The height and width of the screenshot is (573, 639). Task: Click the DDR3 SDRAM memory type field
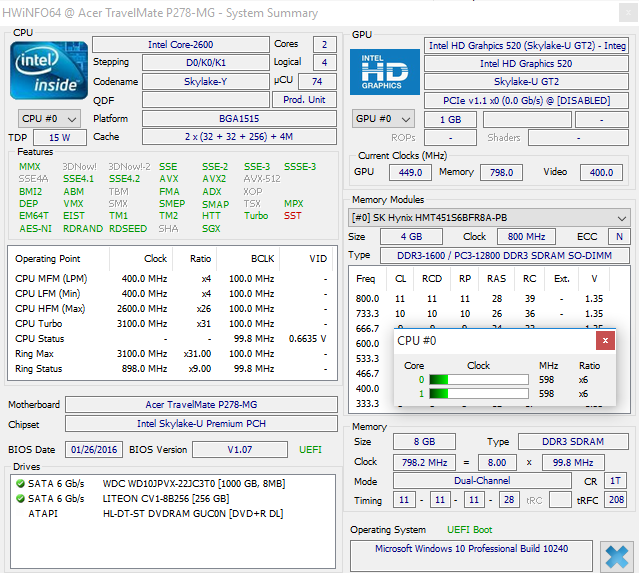pyautogui.click(x=573, y=441)
